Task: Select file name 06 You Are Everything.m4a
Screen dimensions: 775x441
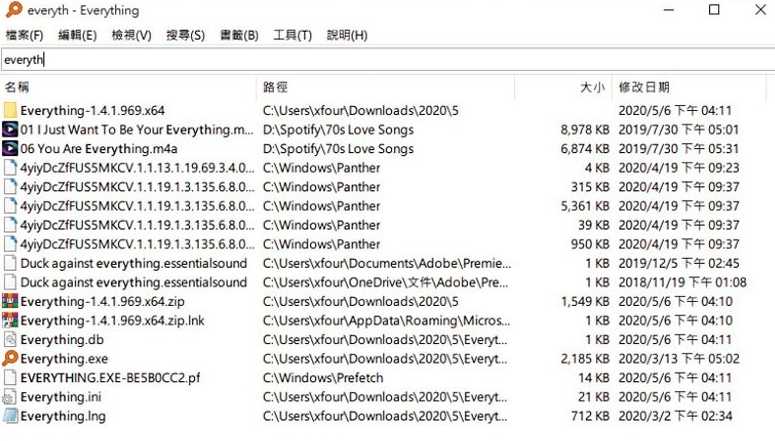Action: pos(99,148)
